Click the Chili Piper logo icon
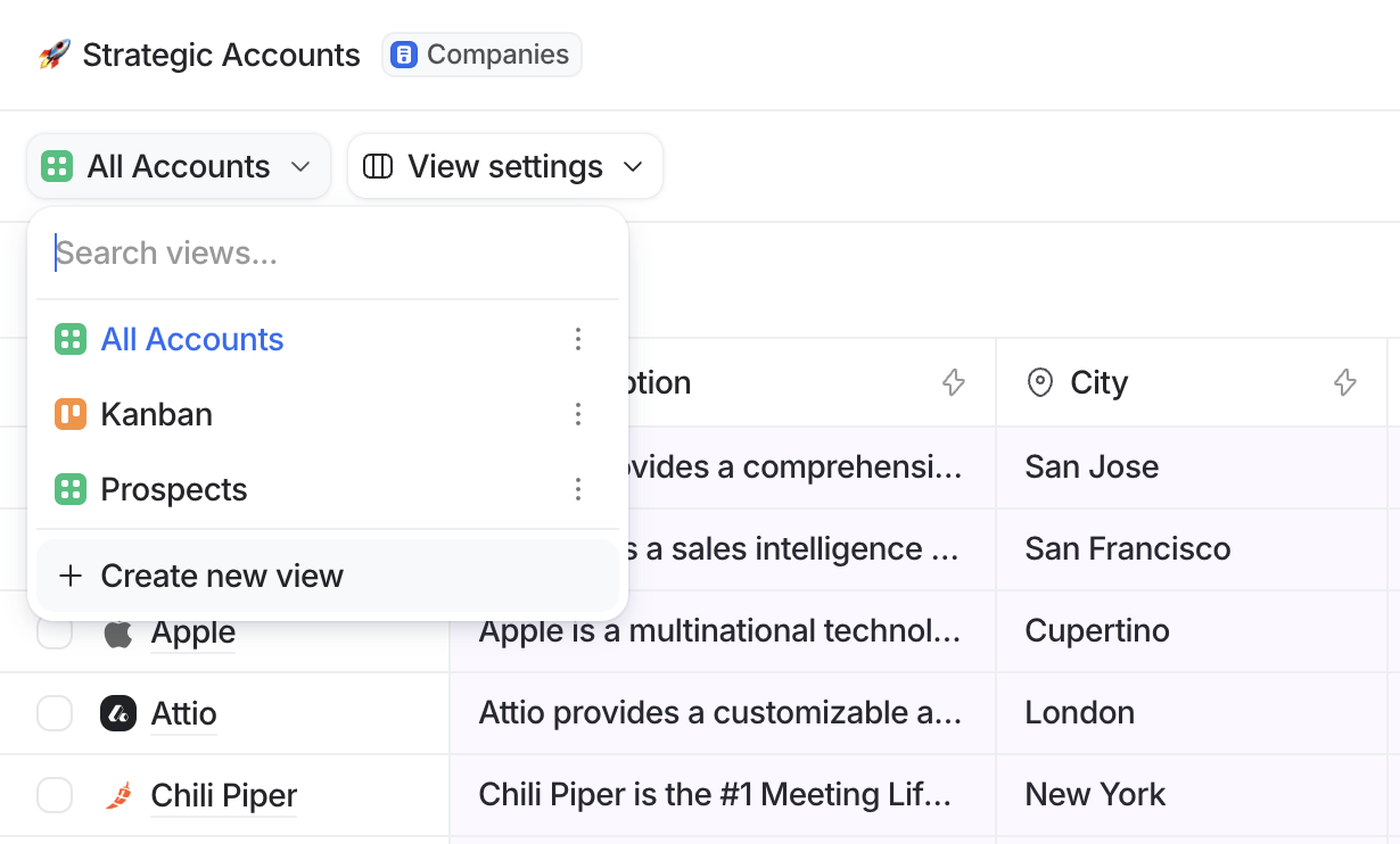 [119, 794]
